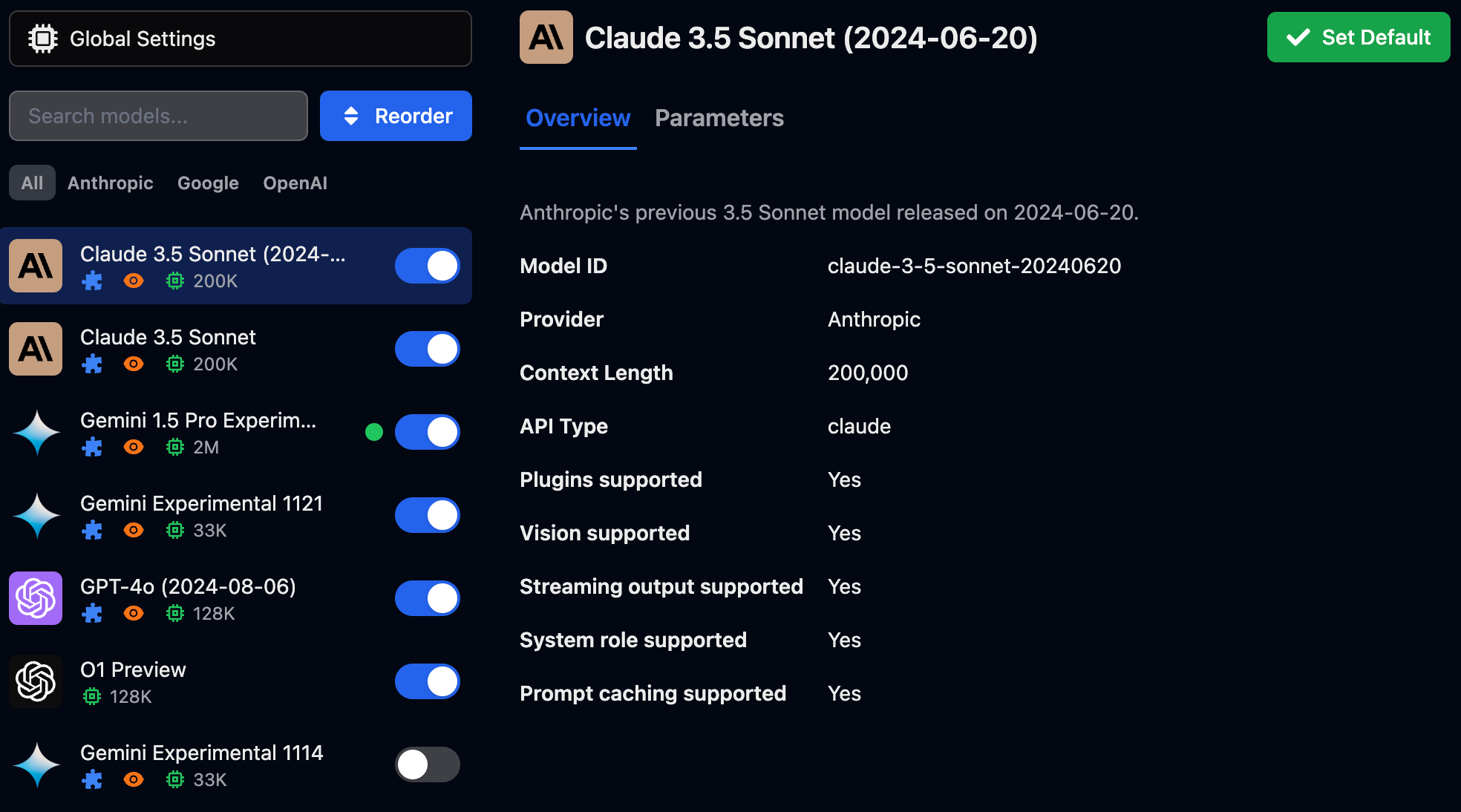Click the Gemini Experimental 1121 star icon
The image size is (1461, 812).
pos(36,515)
